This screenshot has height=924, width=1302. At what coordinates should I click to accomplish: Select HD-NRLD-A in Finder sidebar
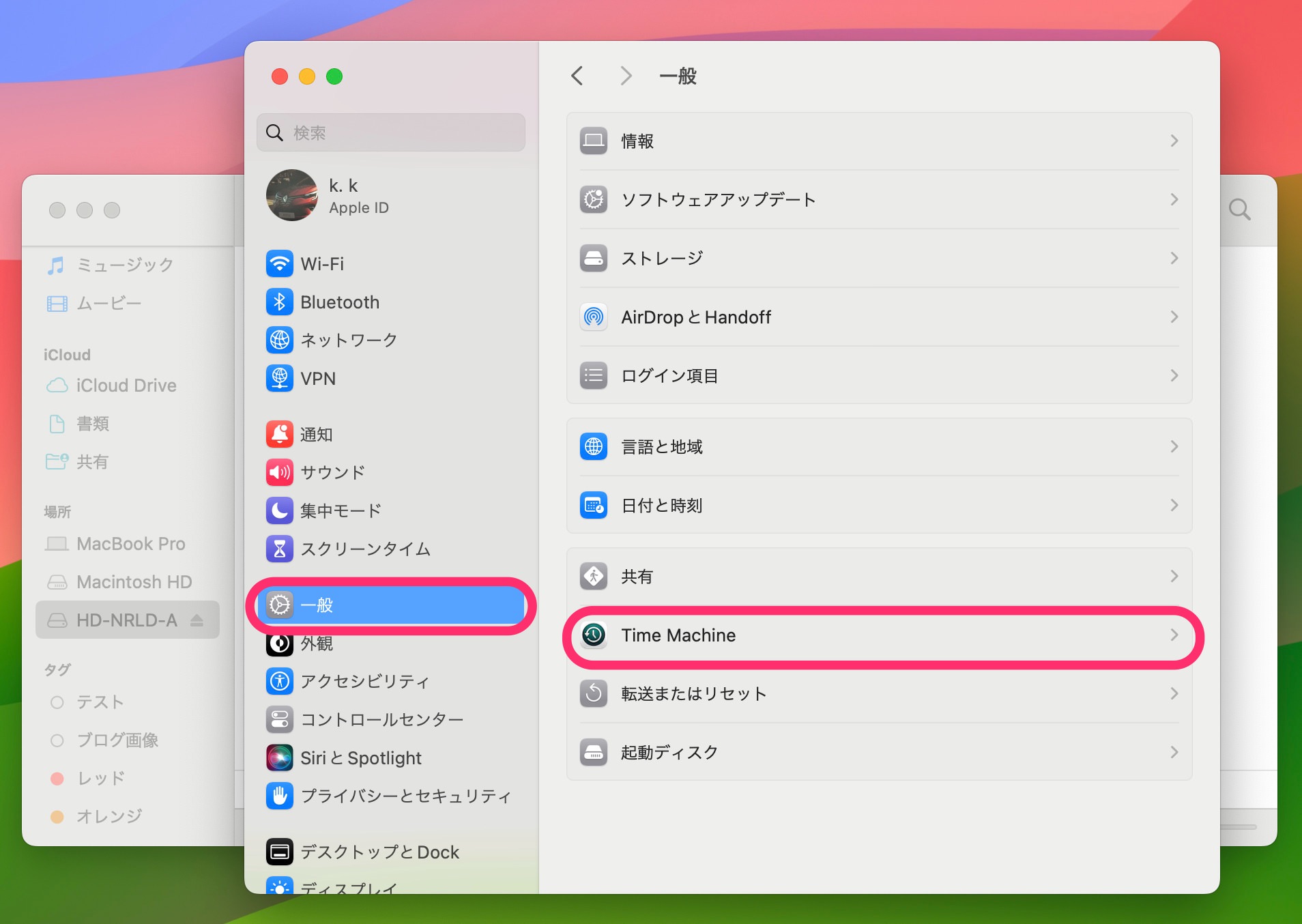(128, 620)
